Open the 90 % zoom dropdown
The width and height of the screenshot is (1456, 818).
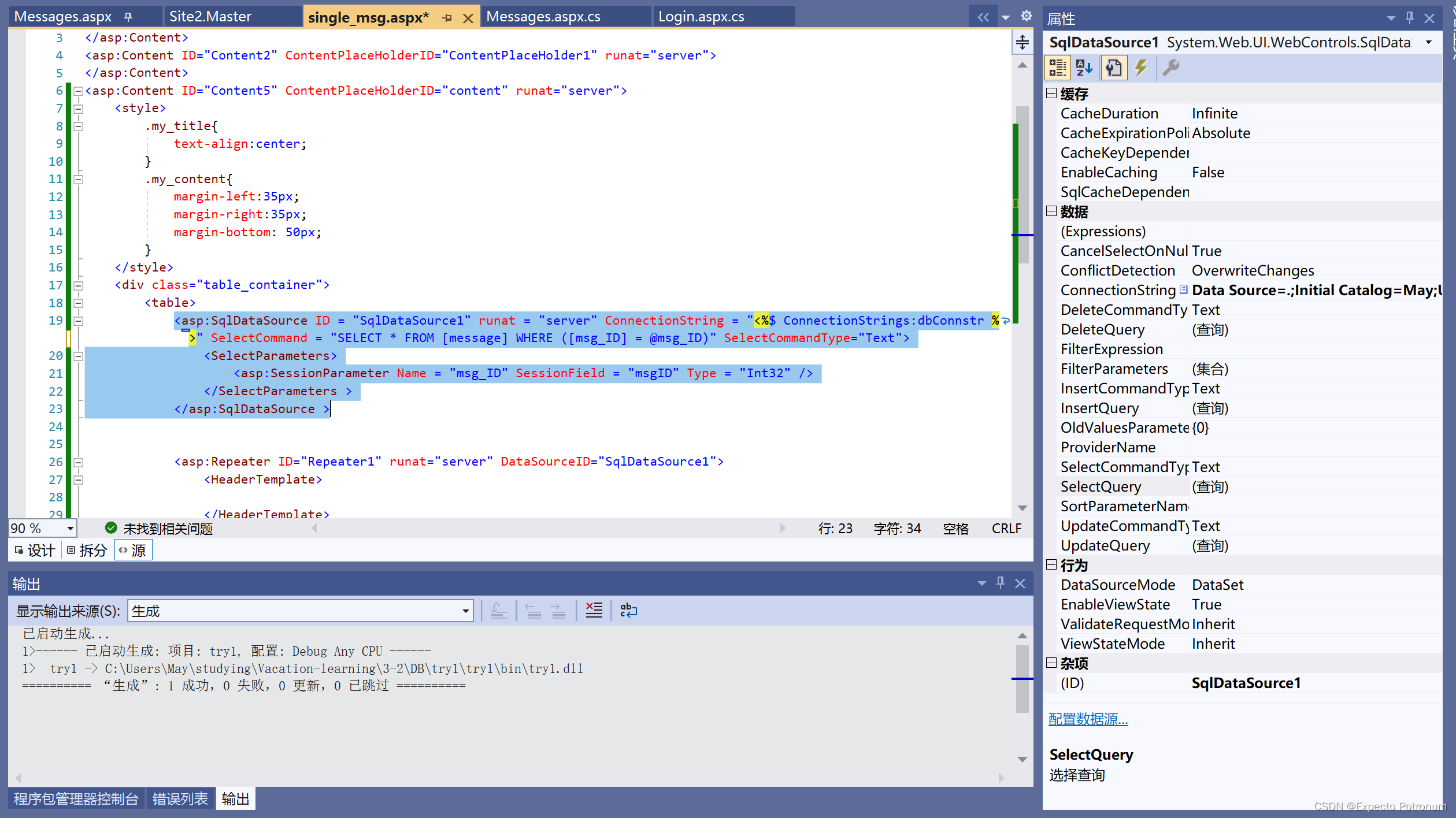(x=70, y=528)
